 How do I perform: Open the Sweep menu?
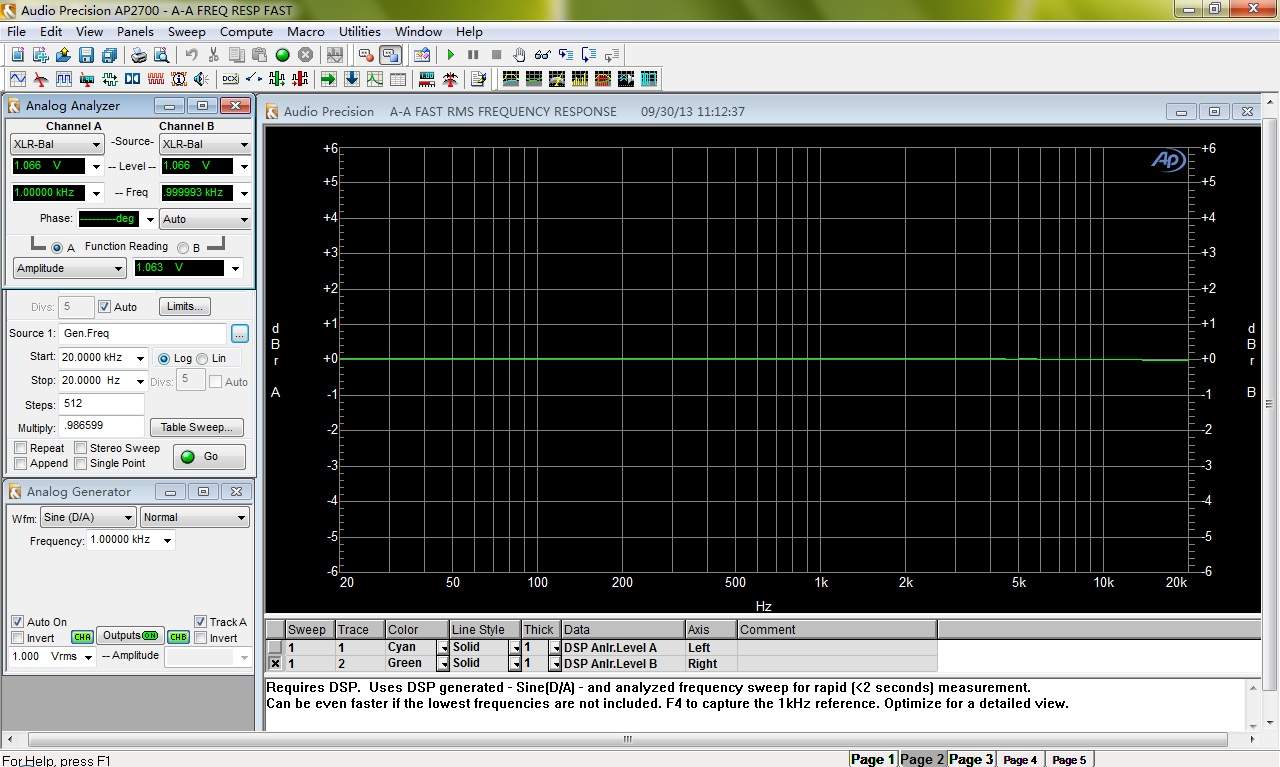186,31
